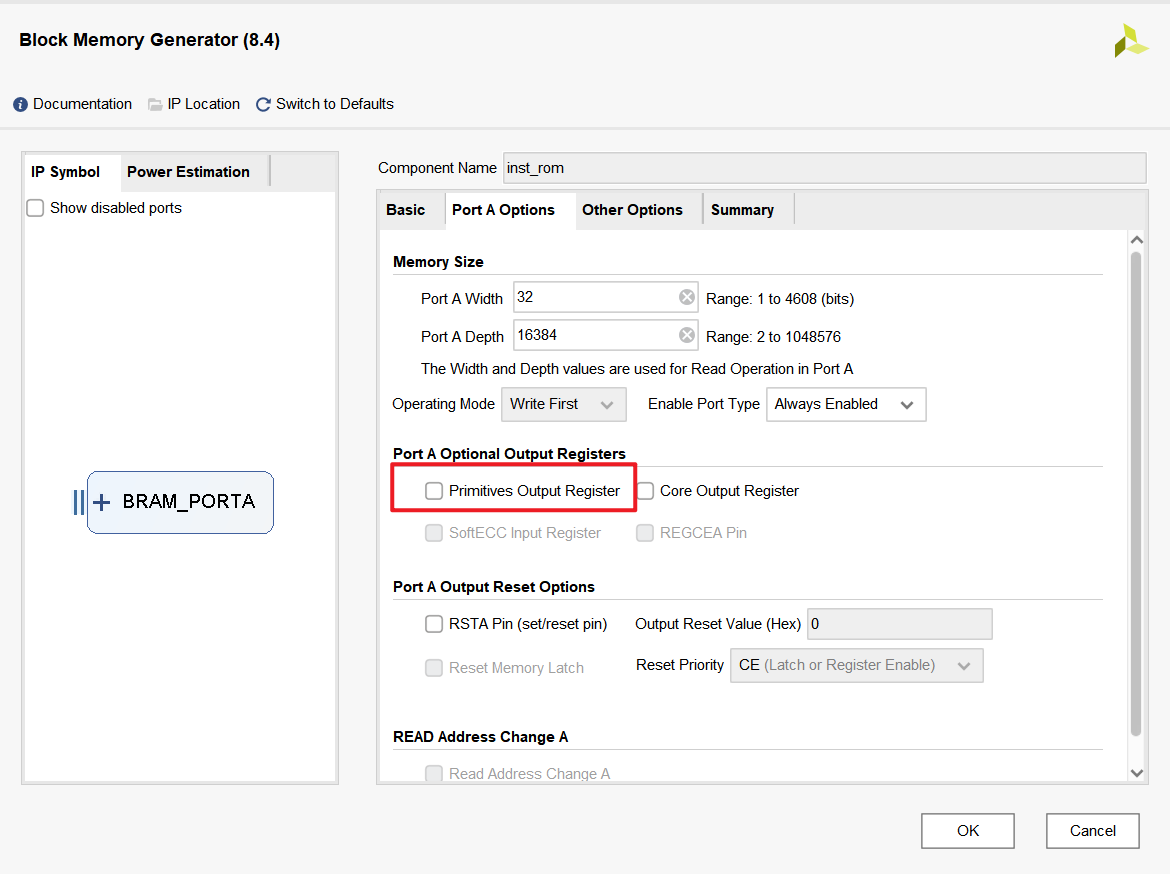The image size is (1170, 874).
Task: Click the Component Name field
Action: tap(825, 168)
